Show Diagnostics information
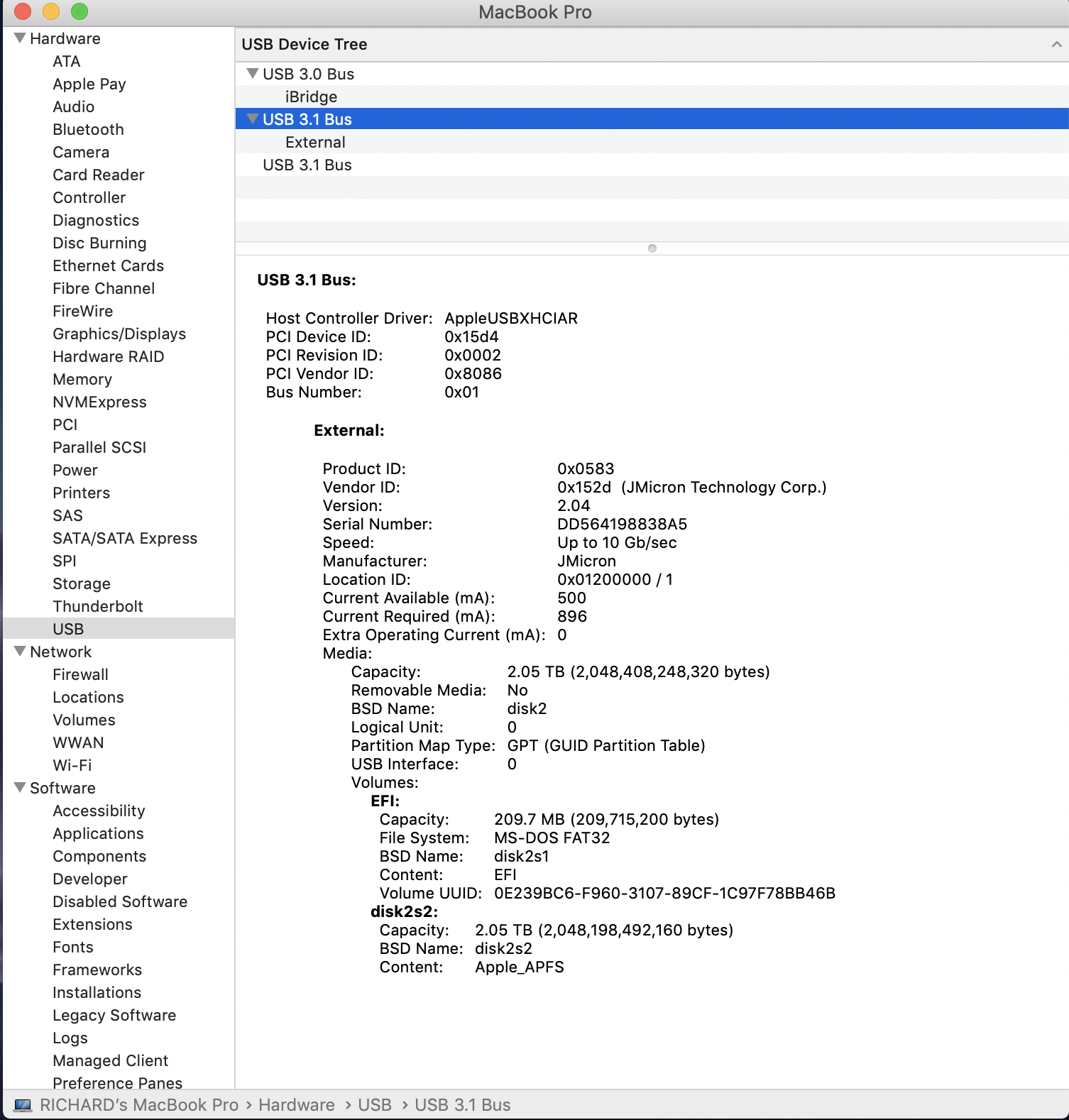This screenshot has width=1069, height=1120. coord(96,220)
